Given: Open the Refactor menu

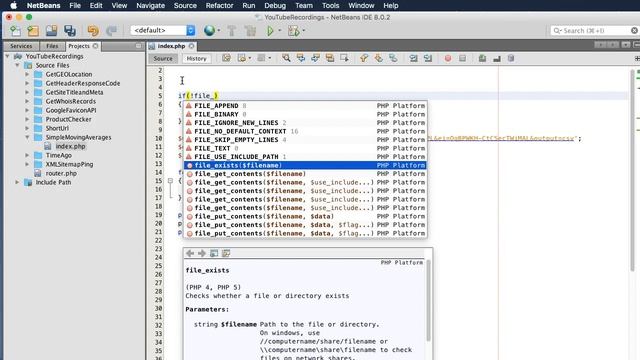Looking at the screenshot, I should pyautogui.click(x=219, y=6).
